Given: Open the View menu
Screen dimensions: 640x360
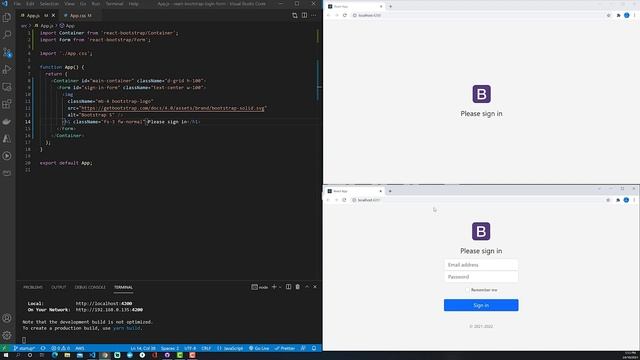Looking at the screenshot, I should (x=69, y=4).
